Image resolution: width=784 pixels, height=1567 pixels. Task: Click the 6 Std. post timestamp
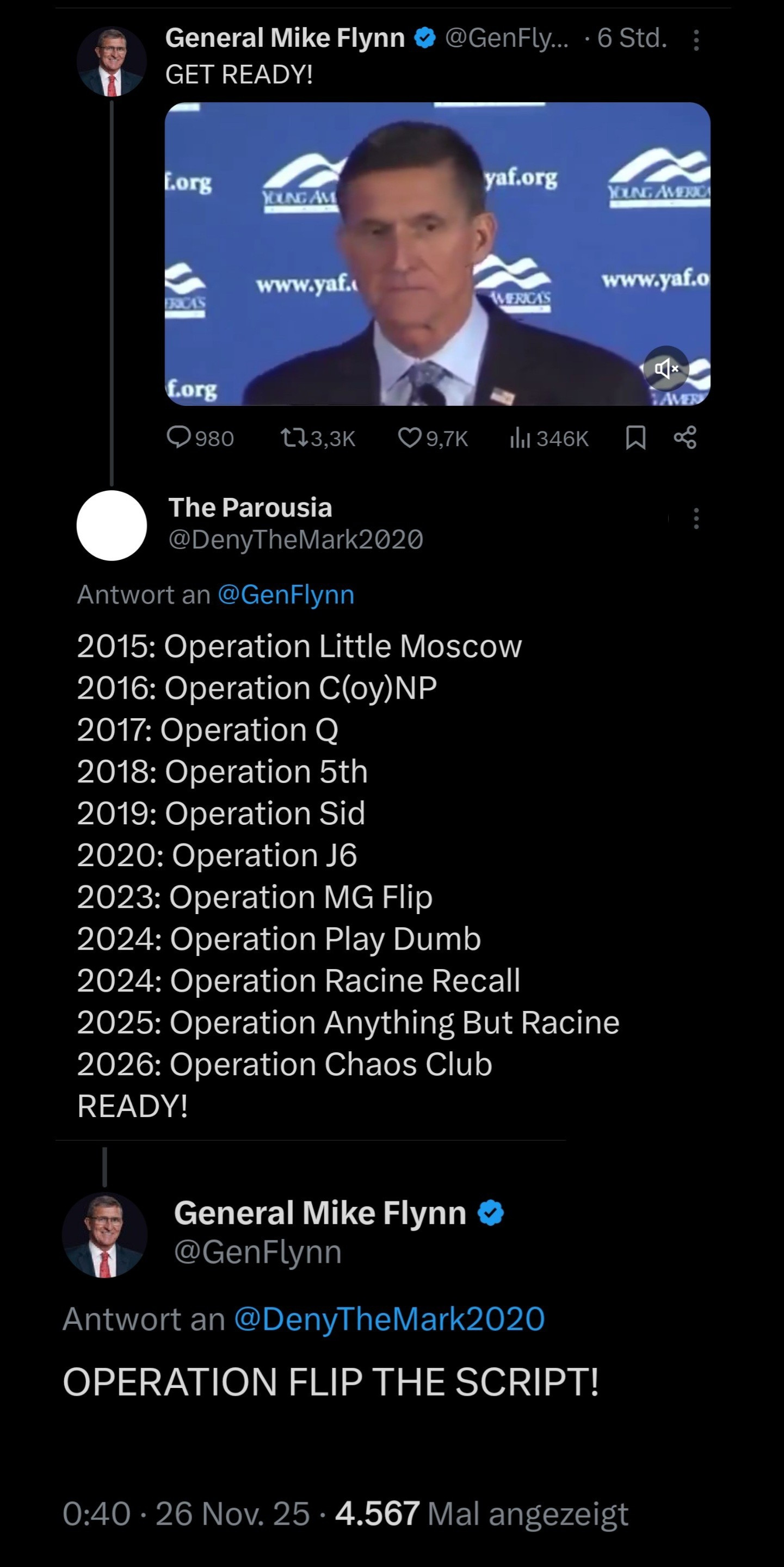click(x=632, y=38)
